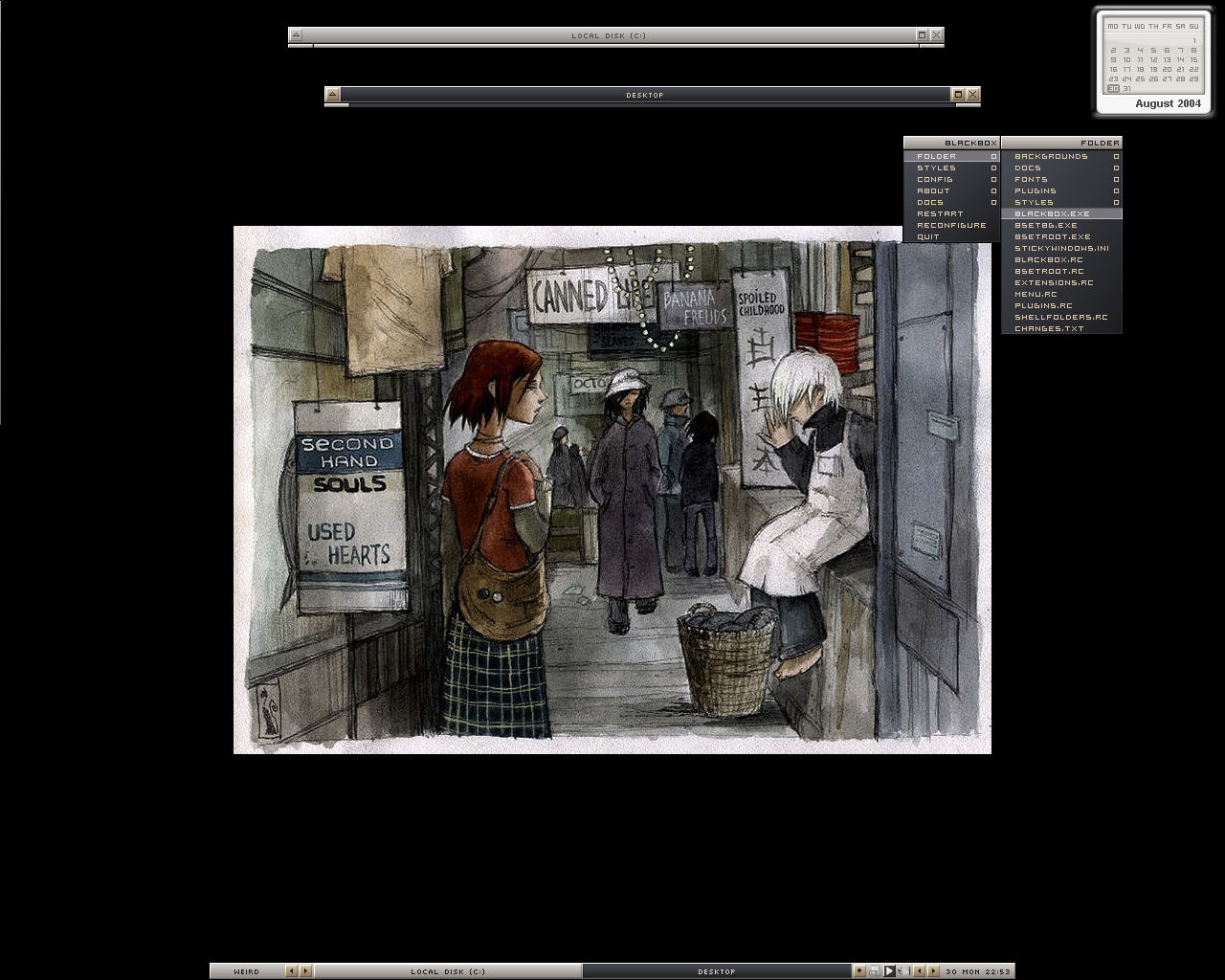The height and width of the screenshot is (980, 1225).
Task: Expand the Styles submenu in the Blackbox menu
Action: coord(951,167)
